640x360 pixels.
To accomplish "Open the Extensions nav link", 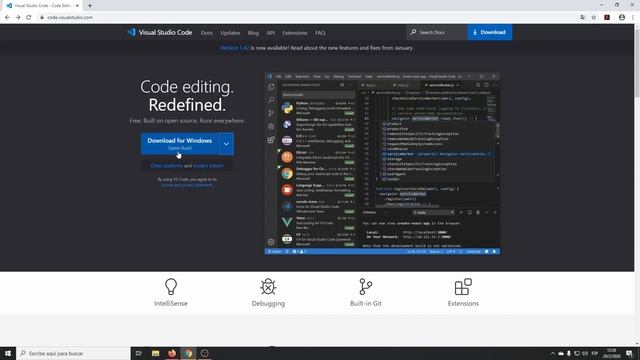I will point(295,33).
